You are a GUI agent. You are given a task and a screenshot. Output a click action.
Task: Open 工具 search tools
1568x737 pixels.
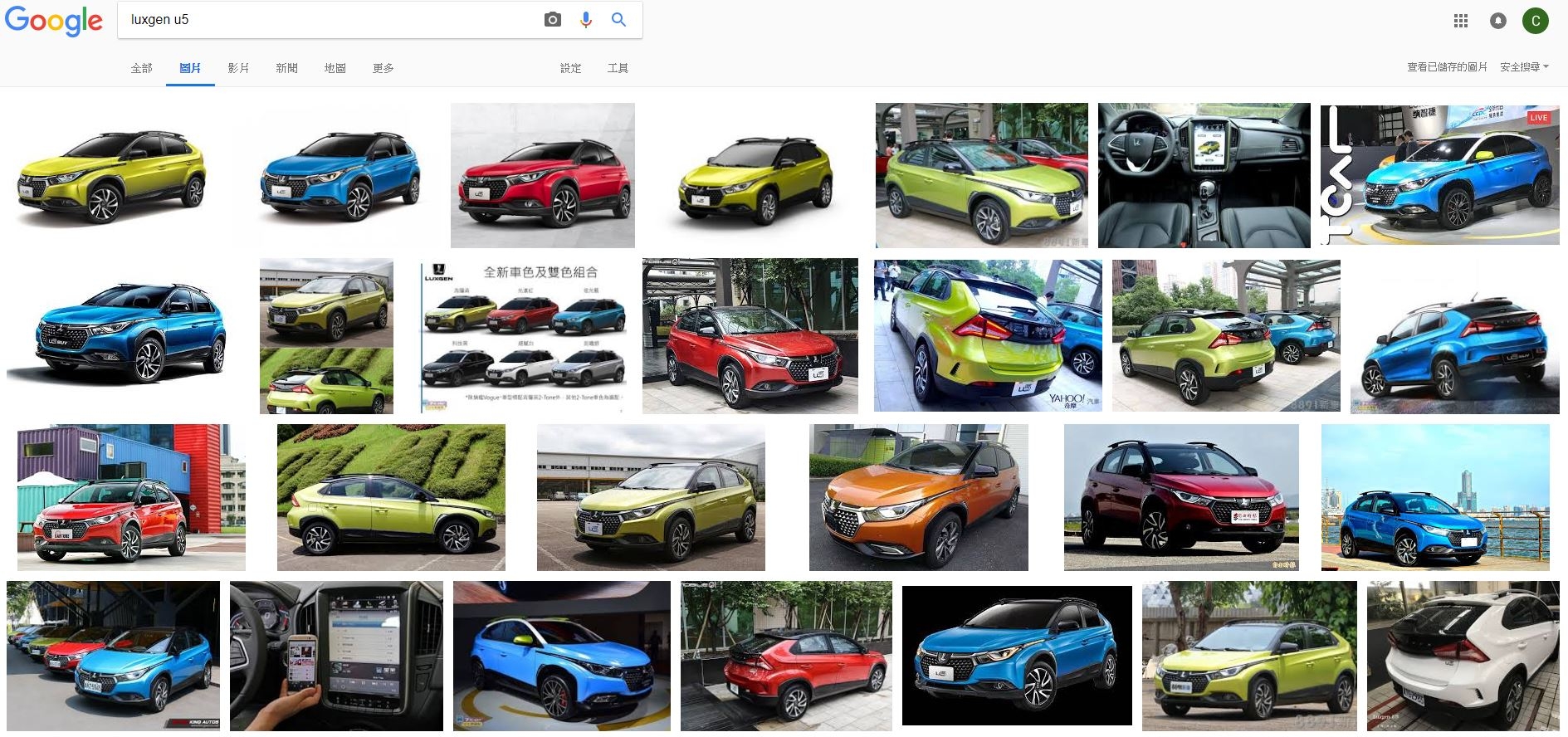618,68
